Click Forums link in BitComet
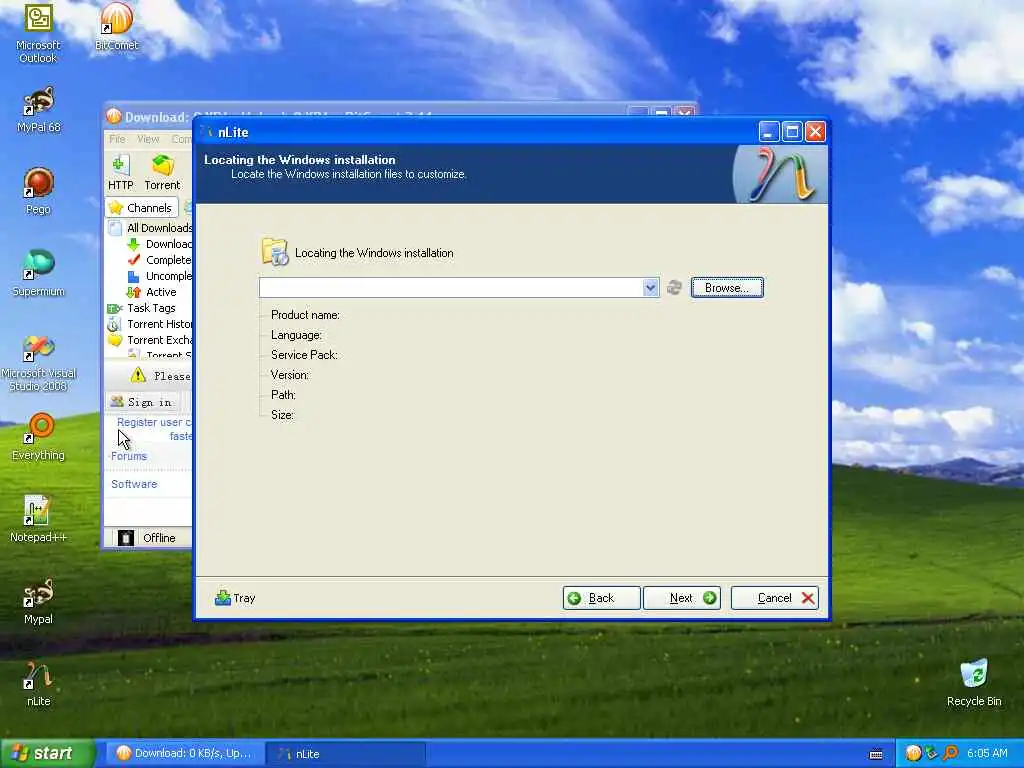The height and width of the screenshot is (768, 1024). click(129, 456)
